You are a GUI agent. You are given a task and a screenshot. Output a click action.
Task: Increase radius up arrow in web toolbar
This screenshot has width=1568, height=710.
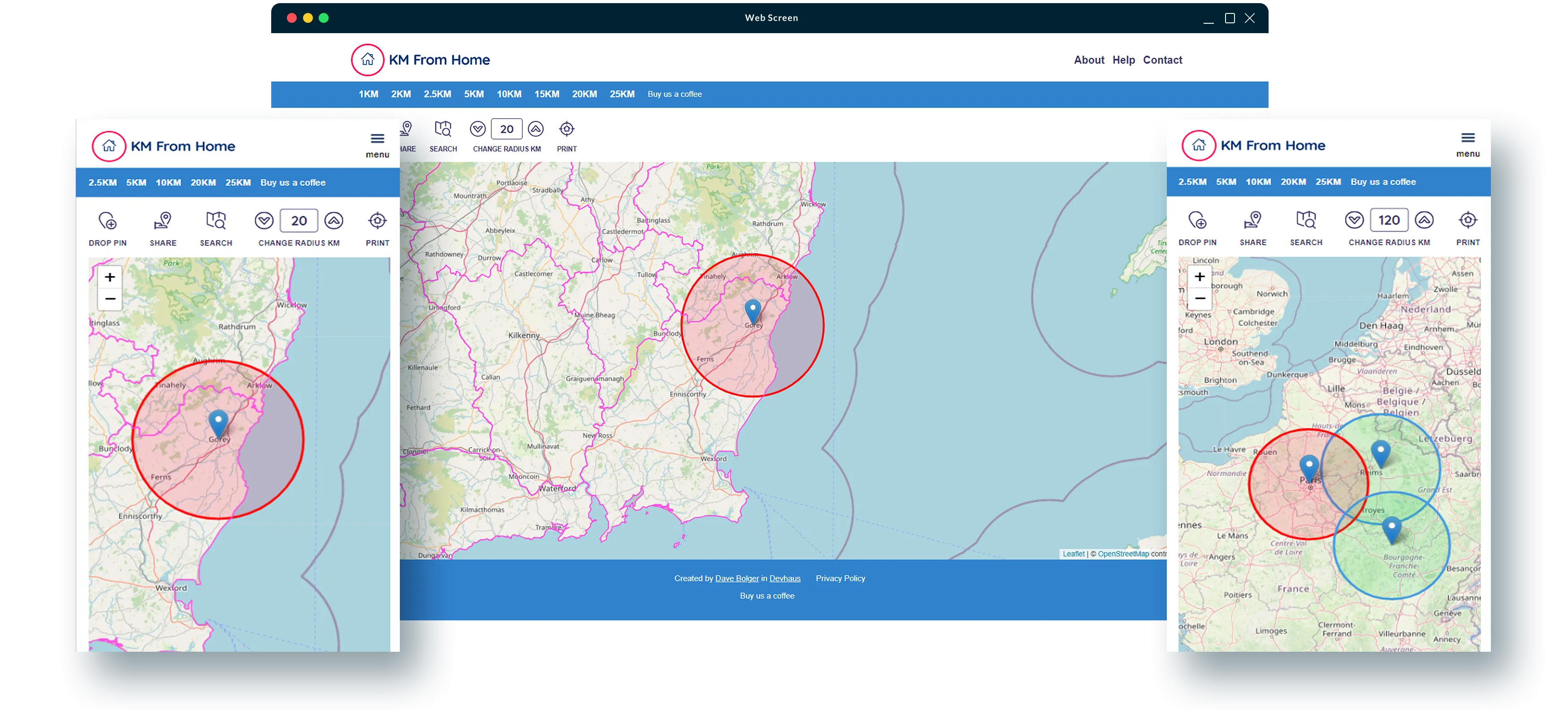(x=536, y=129)
